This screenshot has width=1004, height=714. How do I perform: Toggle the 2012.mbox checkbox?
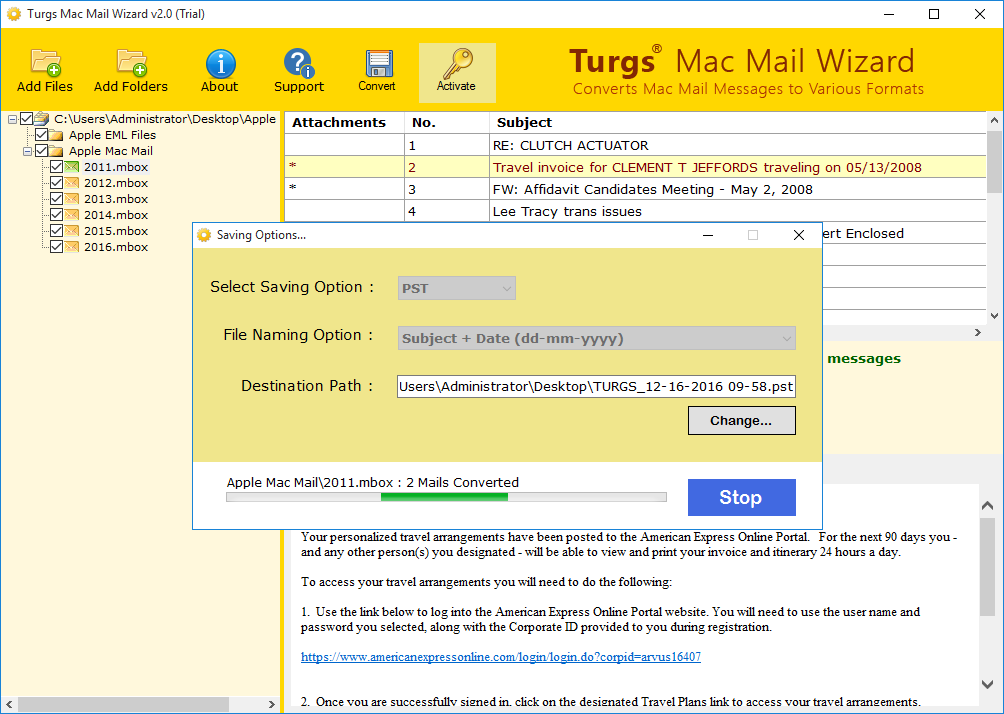click(x=56, y=183)
